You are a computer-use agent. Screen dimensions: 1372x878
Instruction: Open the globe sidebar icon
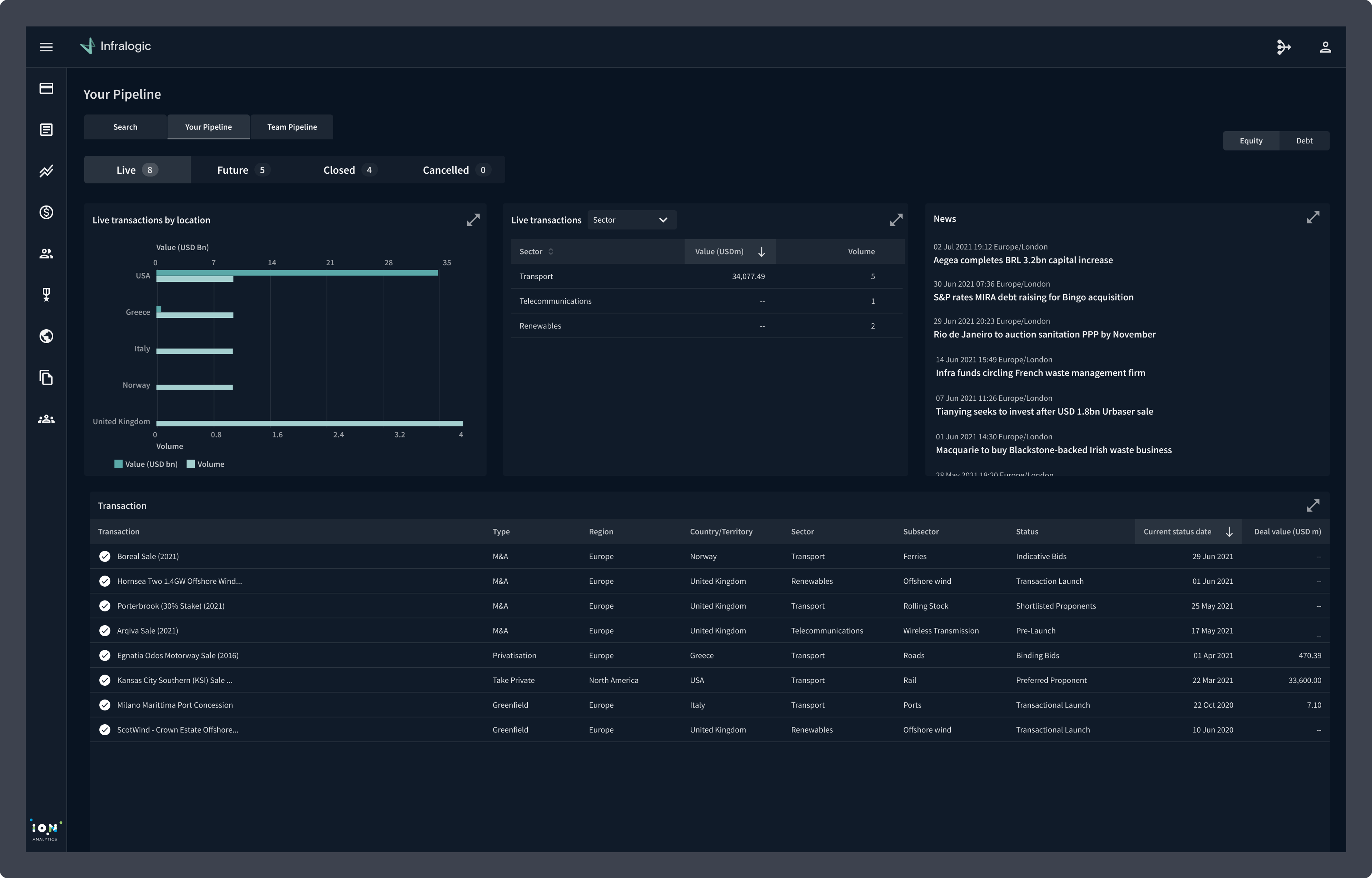[x=46, y=336]
